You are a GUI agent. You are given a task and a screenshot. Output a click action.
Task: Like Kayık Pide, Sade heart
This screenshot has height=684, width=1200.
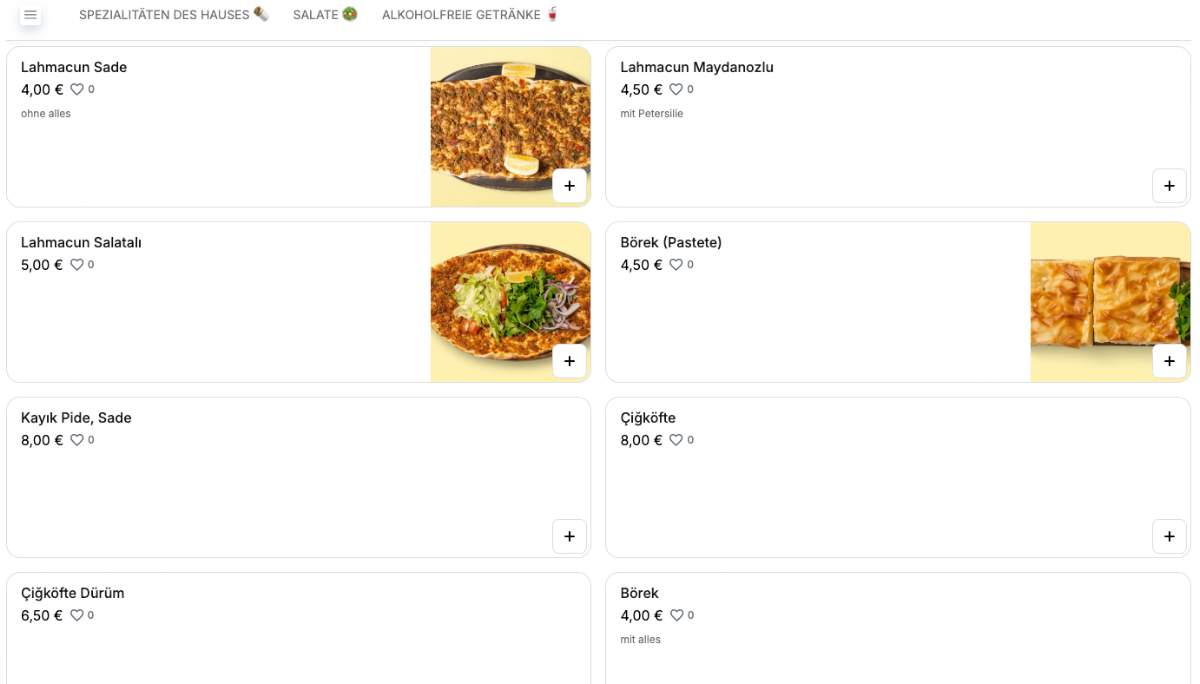point(77,440)
